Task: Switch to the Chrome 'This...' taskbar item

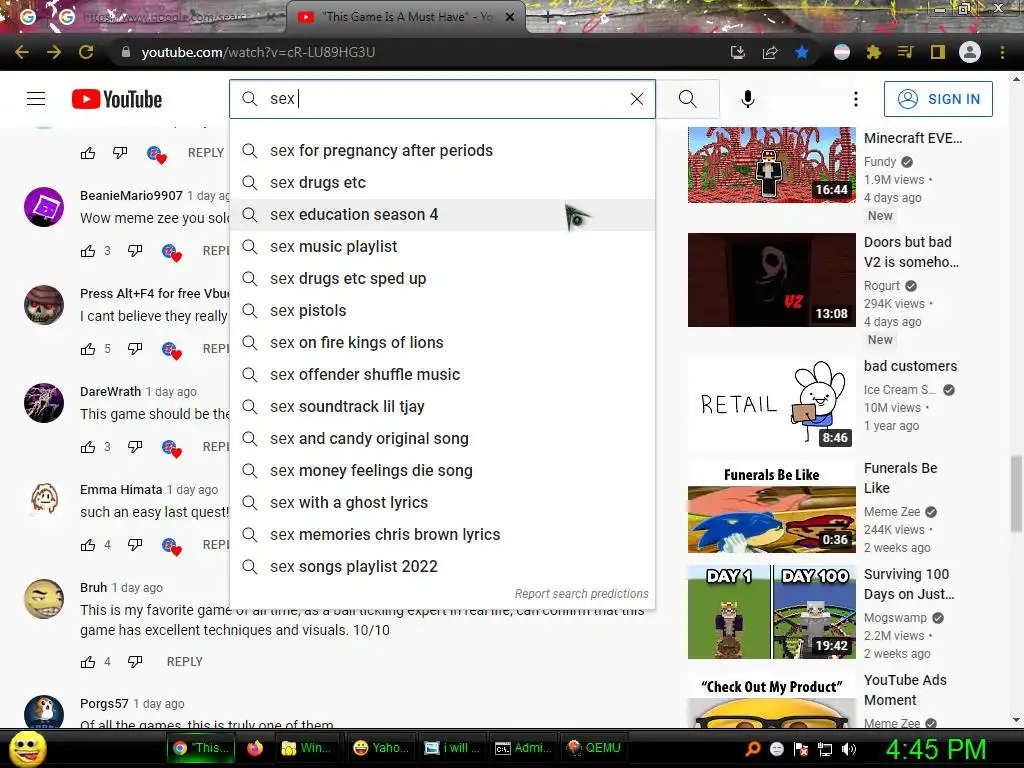Action: pos(201,748)
